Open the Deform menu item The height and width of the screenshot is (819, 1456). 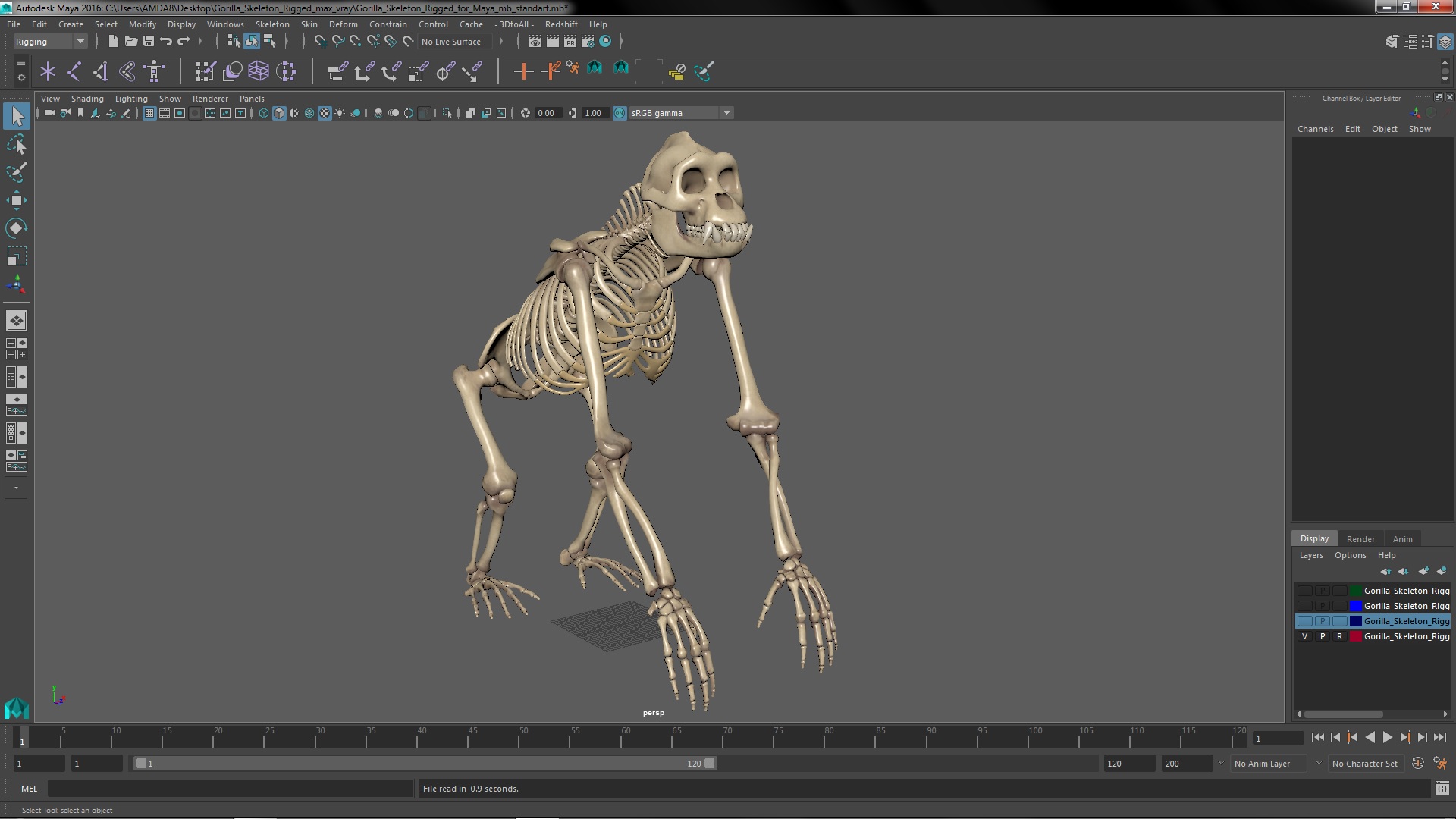343,24
